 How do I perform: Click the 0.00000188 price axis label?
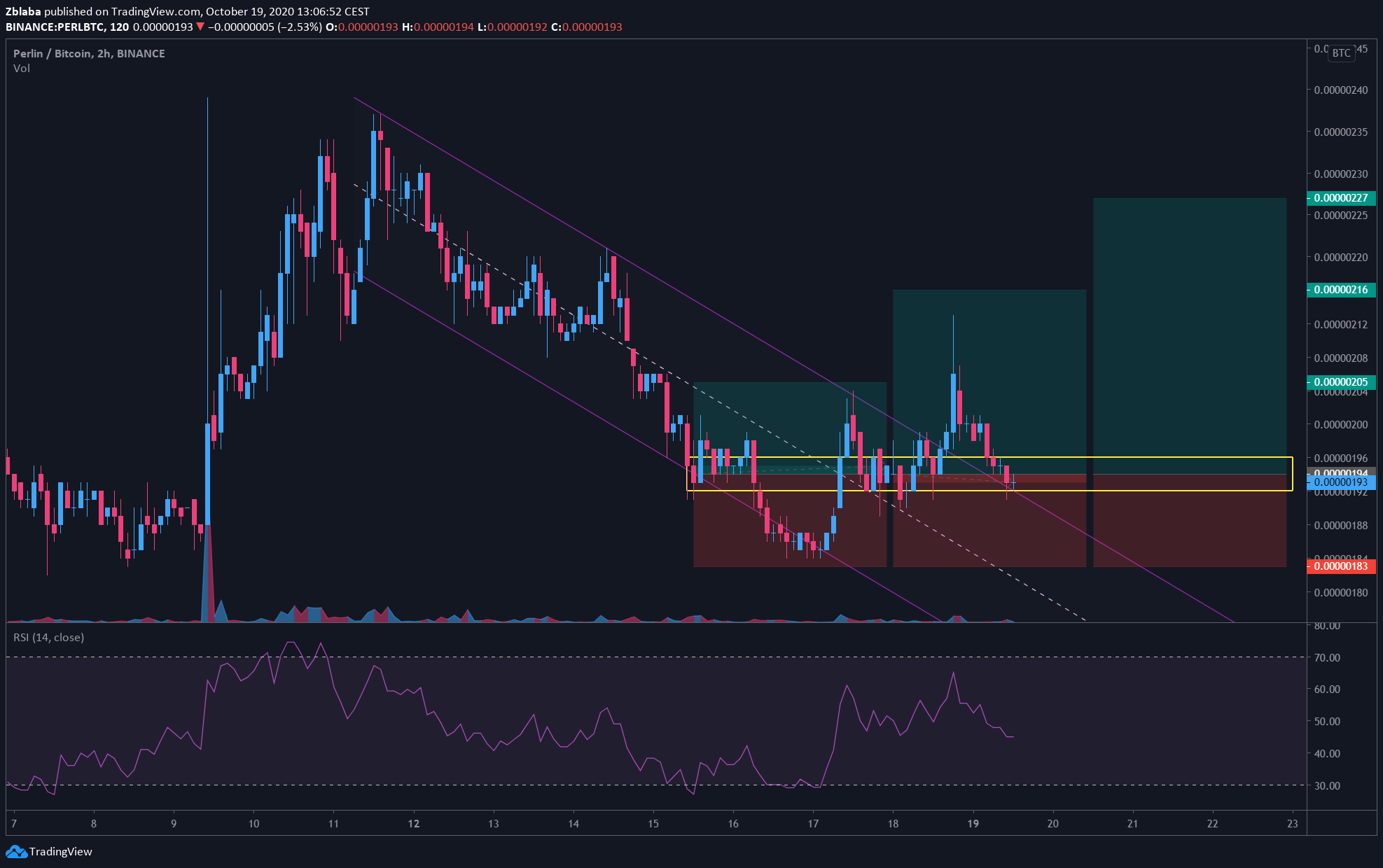pyautogui.click(x=1341, y=526)
